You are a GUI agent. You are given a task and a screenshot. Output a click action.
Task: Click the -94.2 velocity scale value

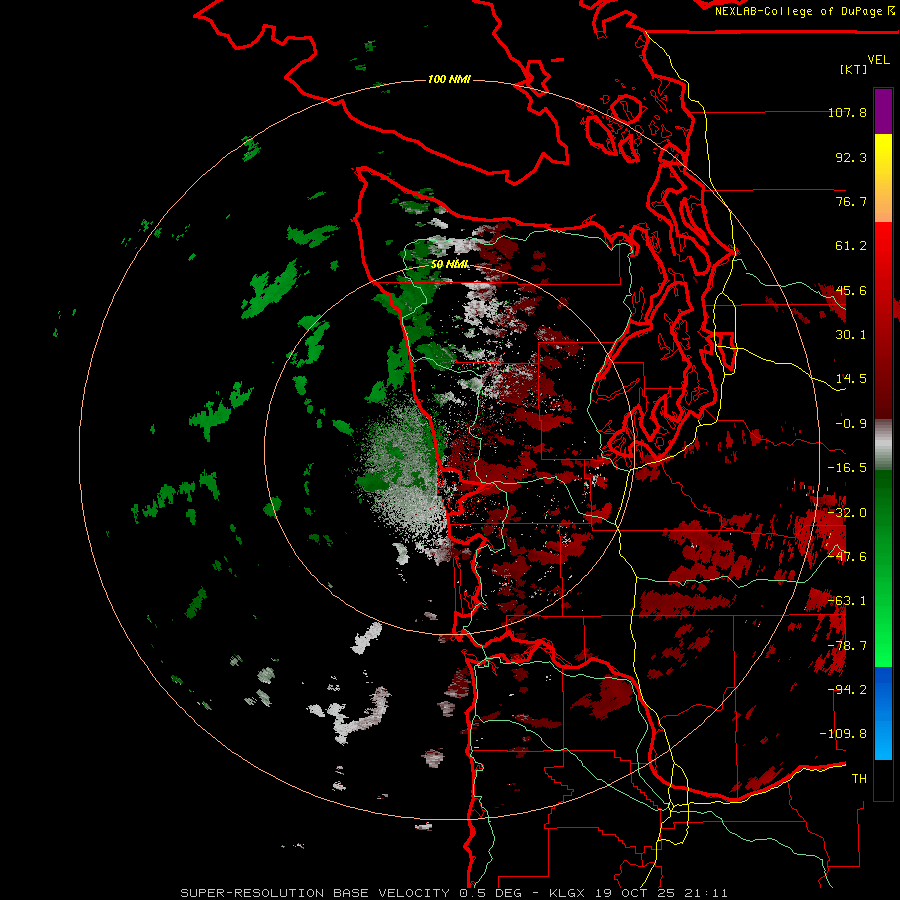click(x=847, y=690)
